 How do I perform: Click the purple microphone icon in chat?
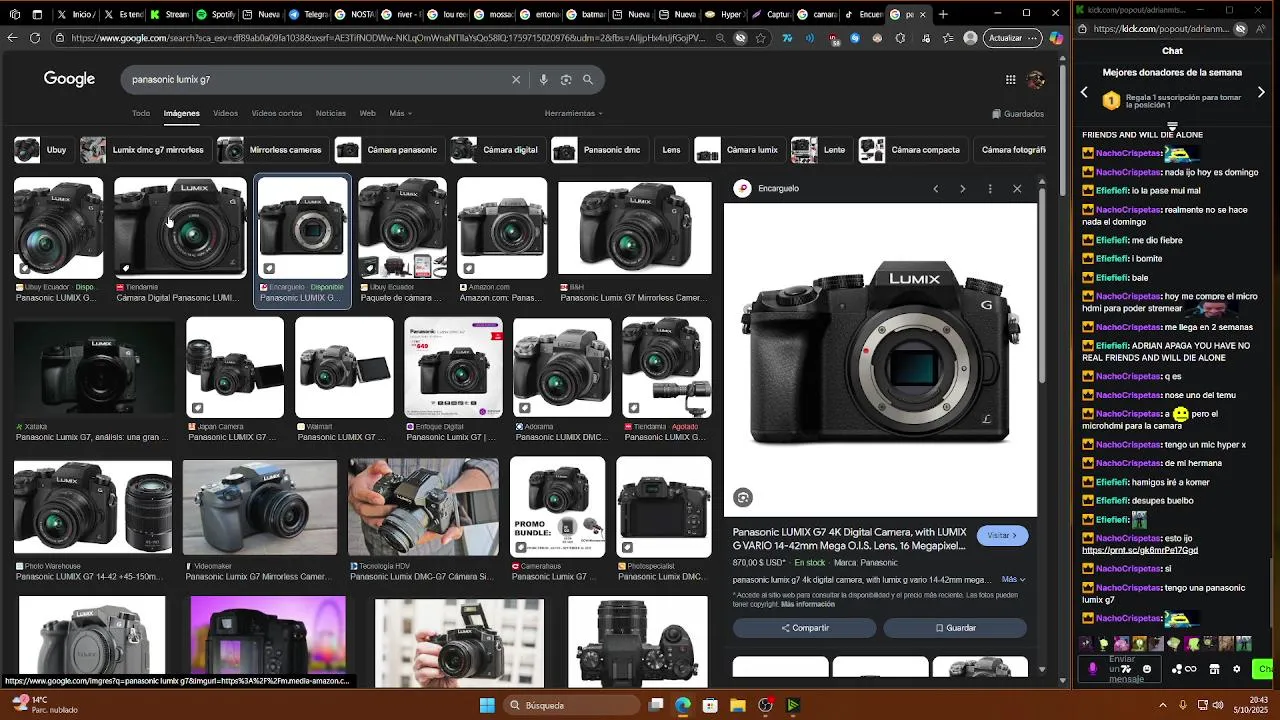pos(1092,669)
